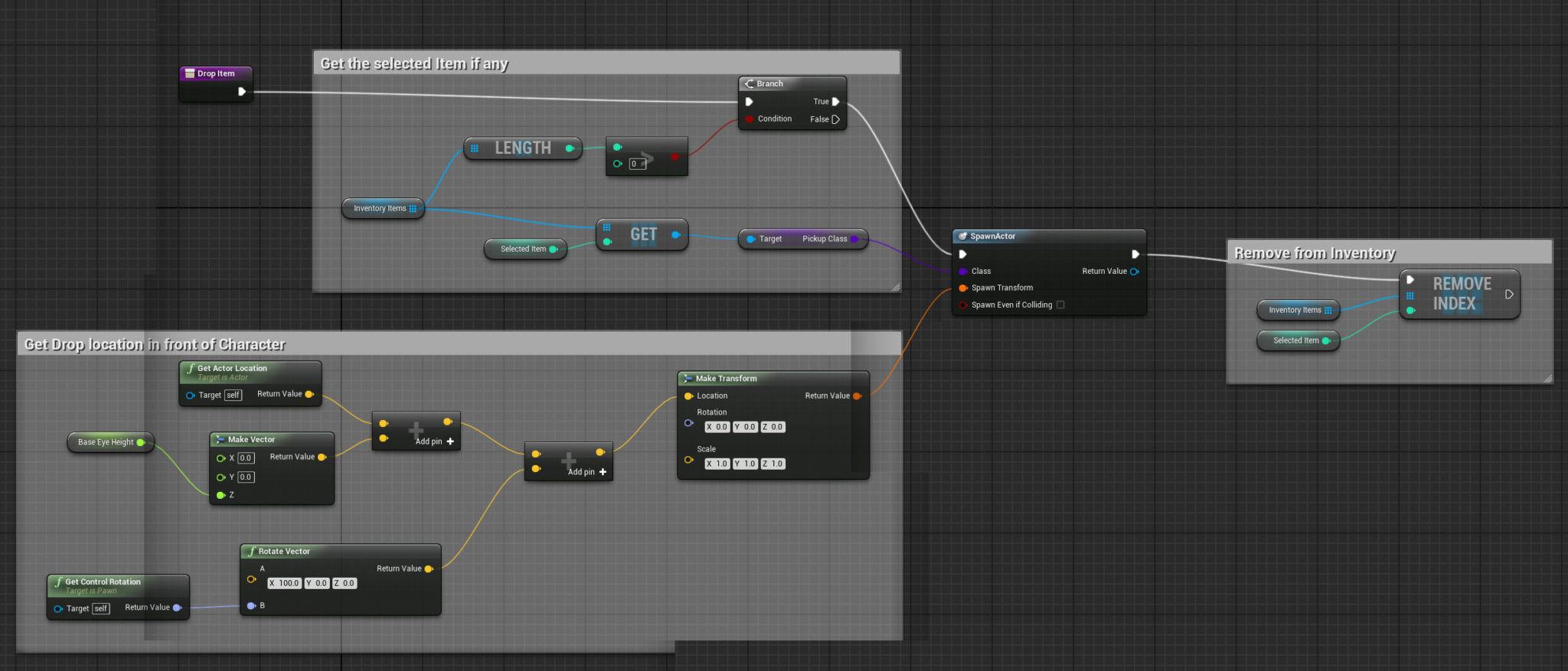Select the greater-than comparison node
Viewport: 1568px width, 671px height.
[x=647, y=156]
